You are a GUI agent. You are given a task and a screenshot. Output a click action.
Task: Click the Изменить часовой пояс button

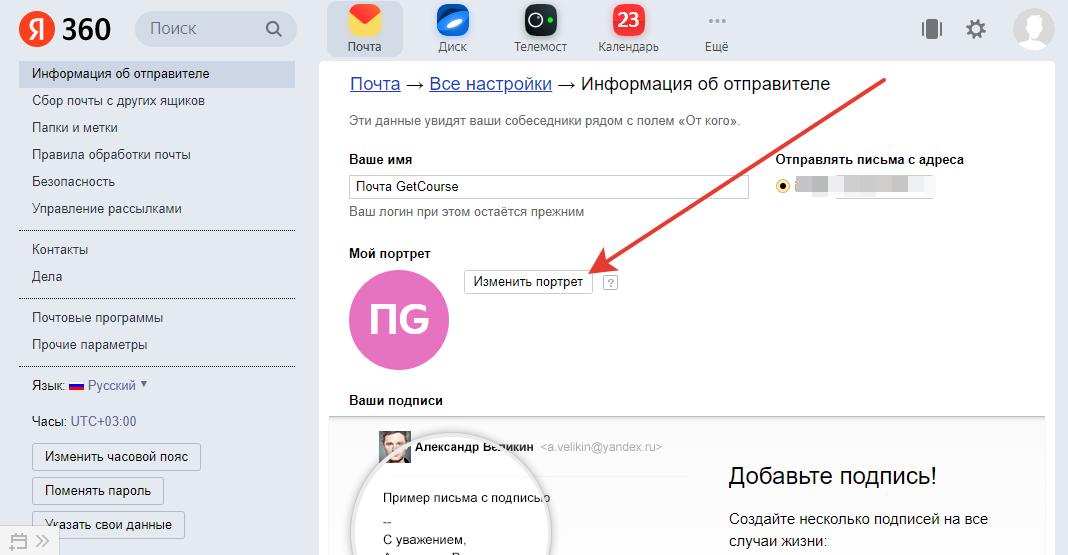[116, 457]
